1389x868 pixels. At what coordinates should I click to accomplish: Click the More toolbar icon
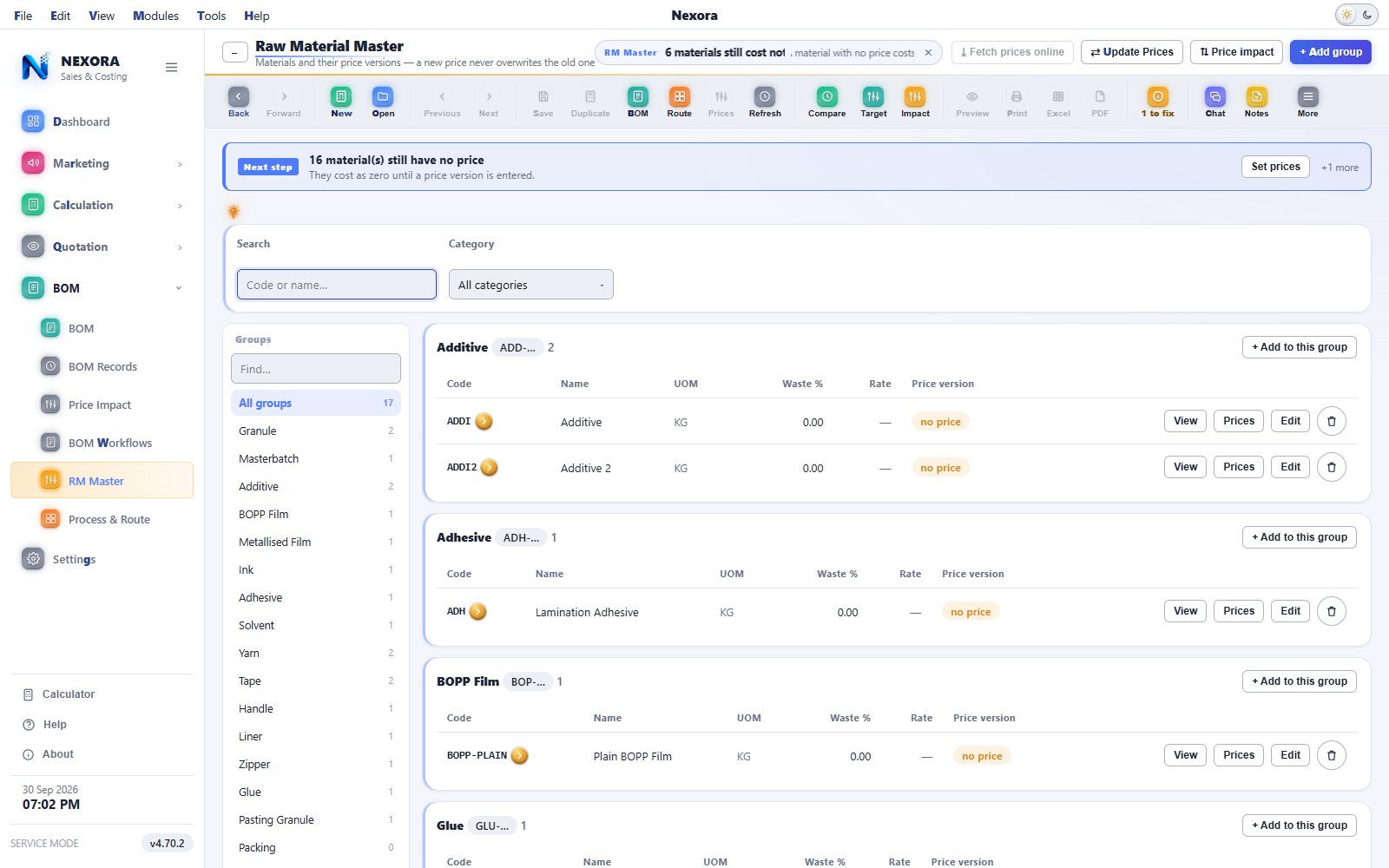click(1308, 102)
